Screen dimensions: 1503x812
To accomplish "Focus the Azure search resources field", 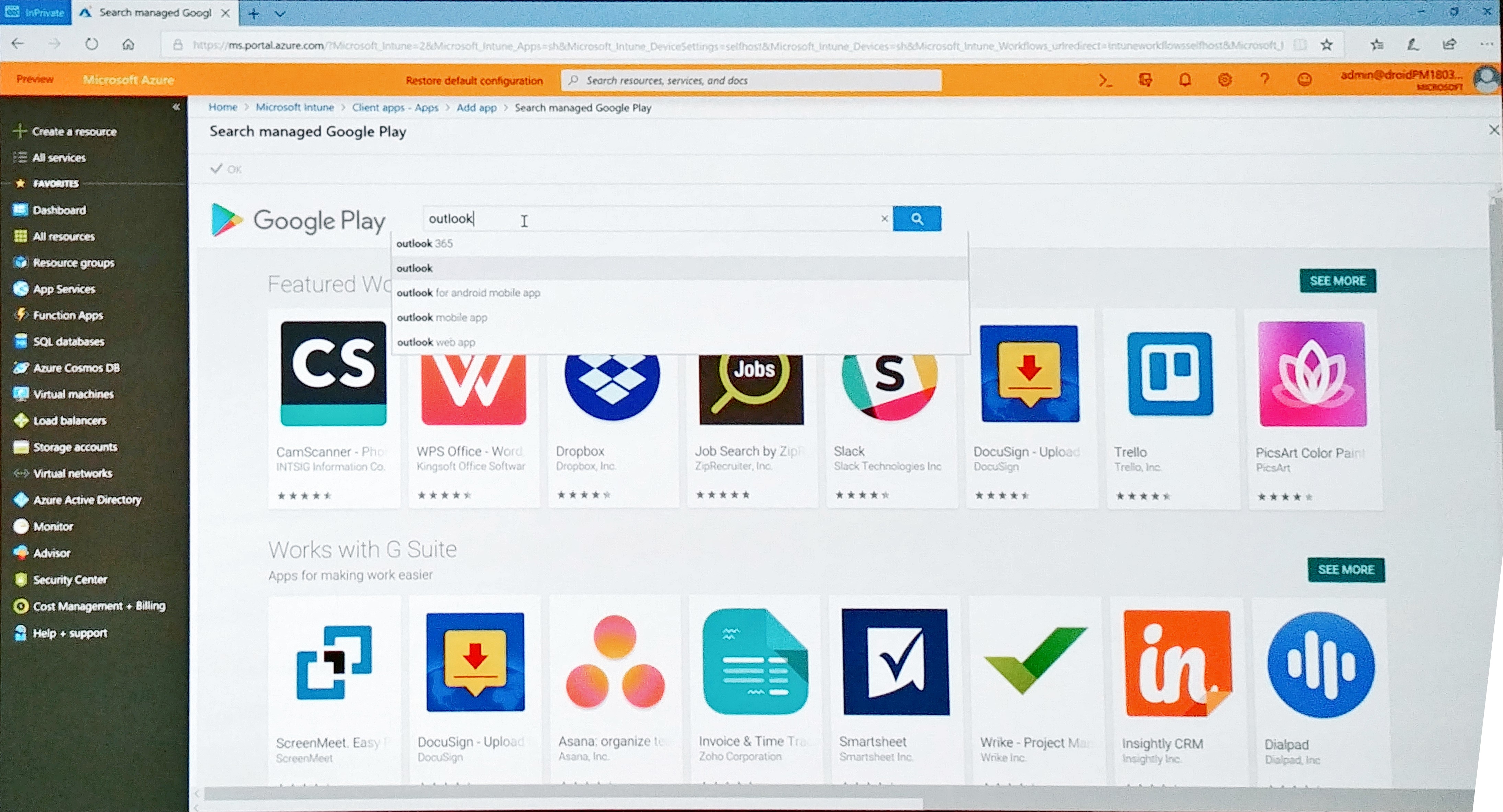I will pyautogui.click(x=751, y=80).
